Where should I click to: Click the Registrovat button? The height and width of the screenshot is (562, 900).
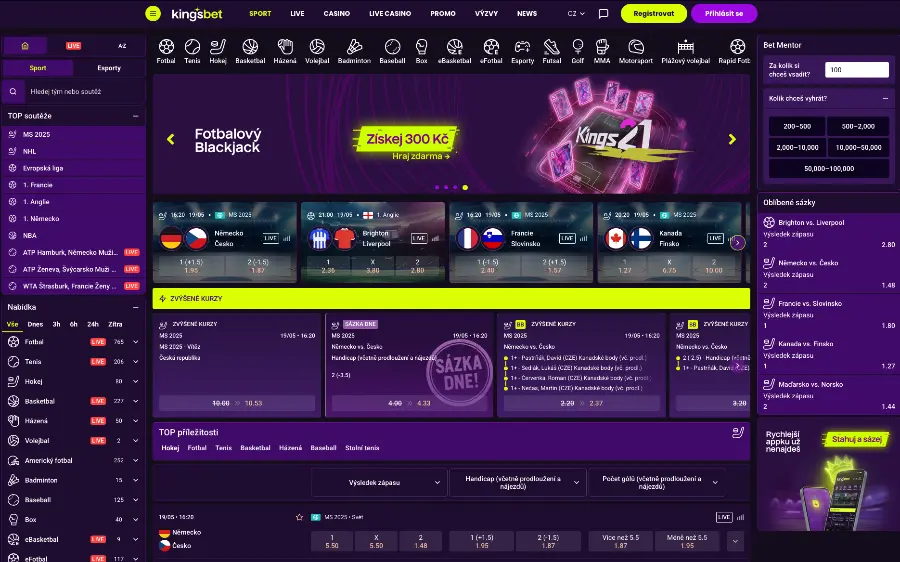point(654,13)
